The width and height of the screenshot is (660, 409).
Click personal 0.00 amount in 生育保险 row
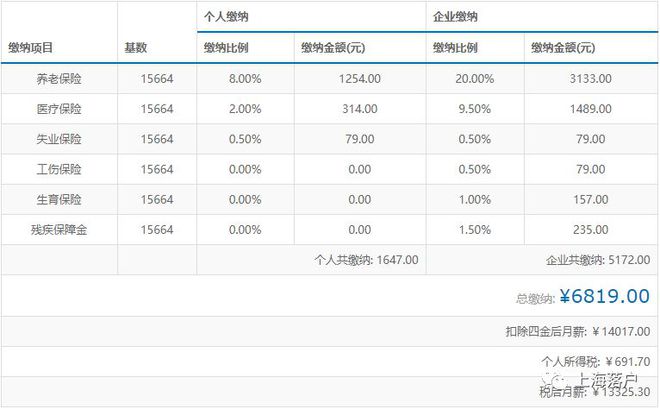[x=360, y=199]
